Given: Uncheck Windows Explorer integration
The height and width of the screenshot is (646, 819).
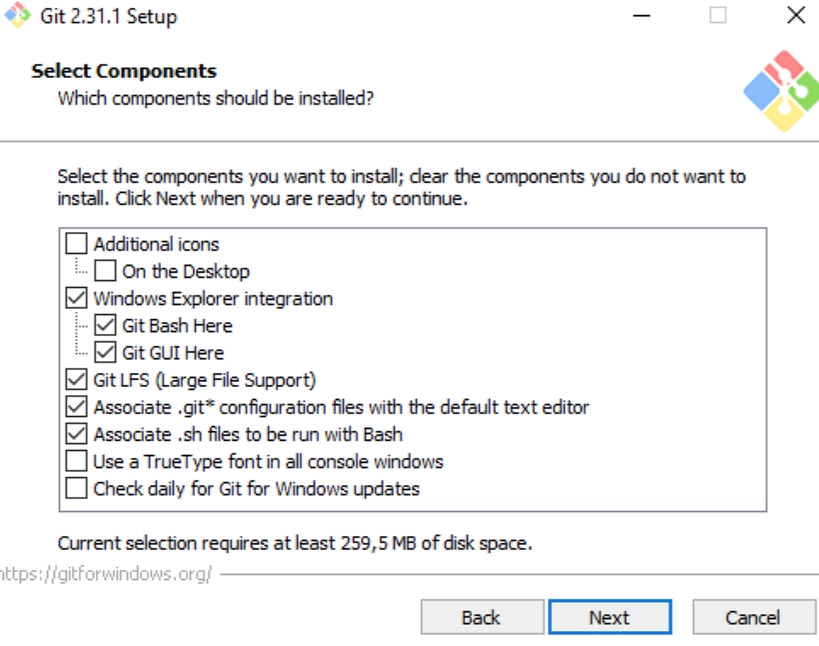Looking at the screenshot, I should [77, 298].
